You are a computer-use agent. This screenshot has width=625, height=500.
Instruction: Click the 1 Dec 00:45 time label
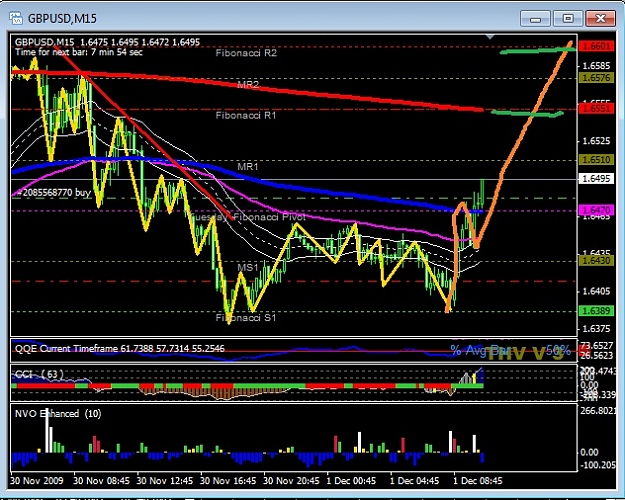(x=351, y=480)
